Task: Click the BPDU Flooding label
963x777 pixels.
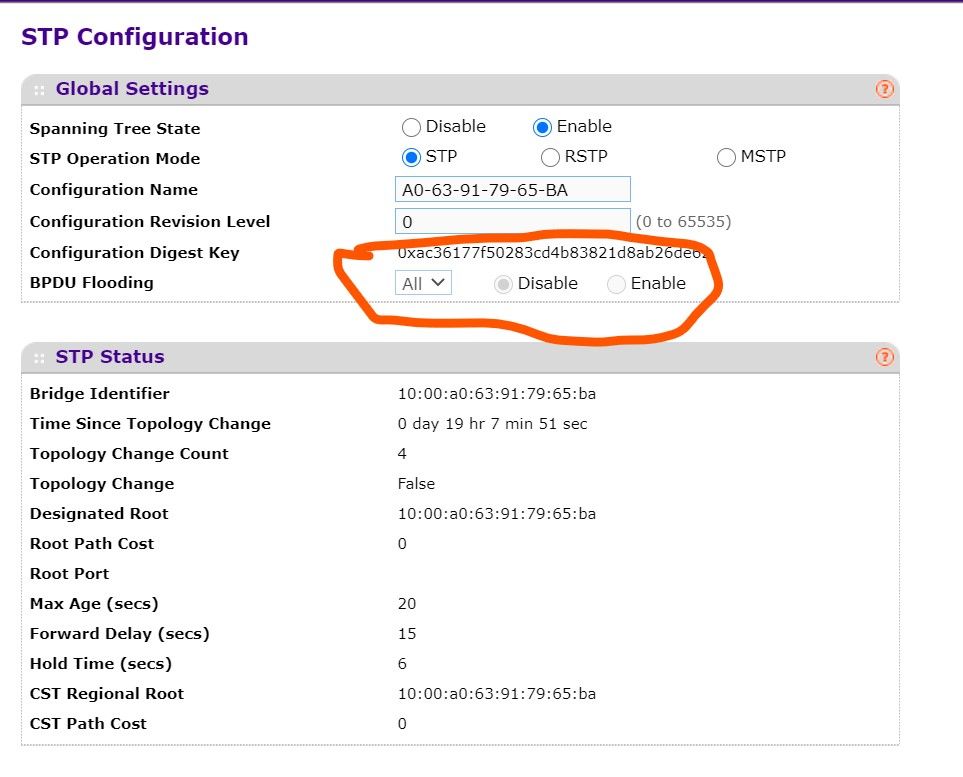Action: [92, 283]
